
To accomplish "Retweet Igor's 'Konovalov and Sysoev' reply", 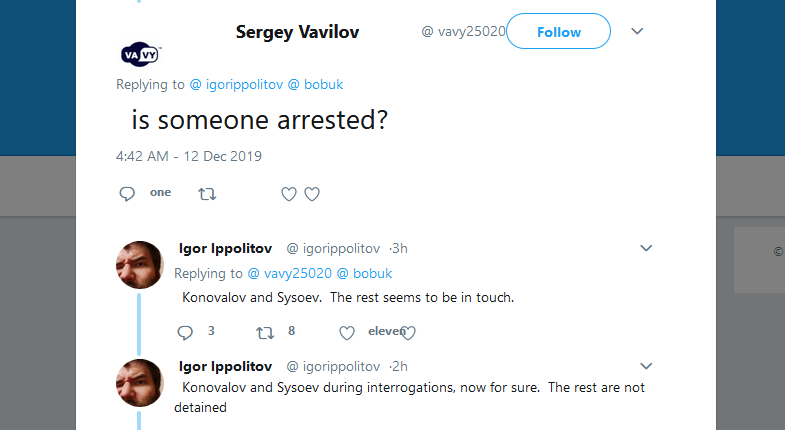I will 265,332.
